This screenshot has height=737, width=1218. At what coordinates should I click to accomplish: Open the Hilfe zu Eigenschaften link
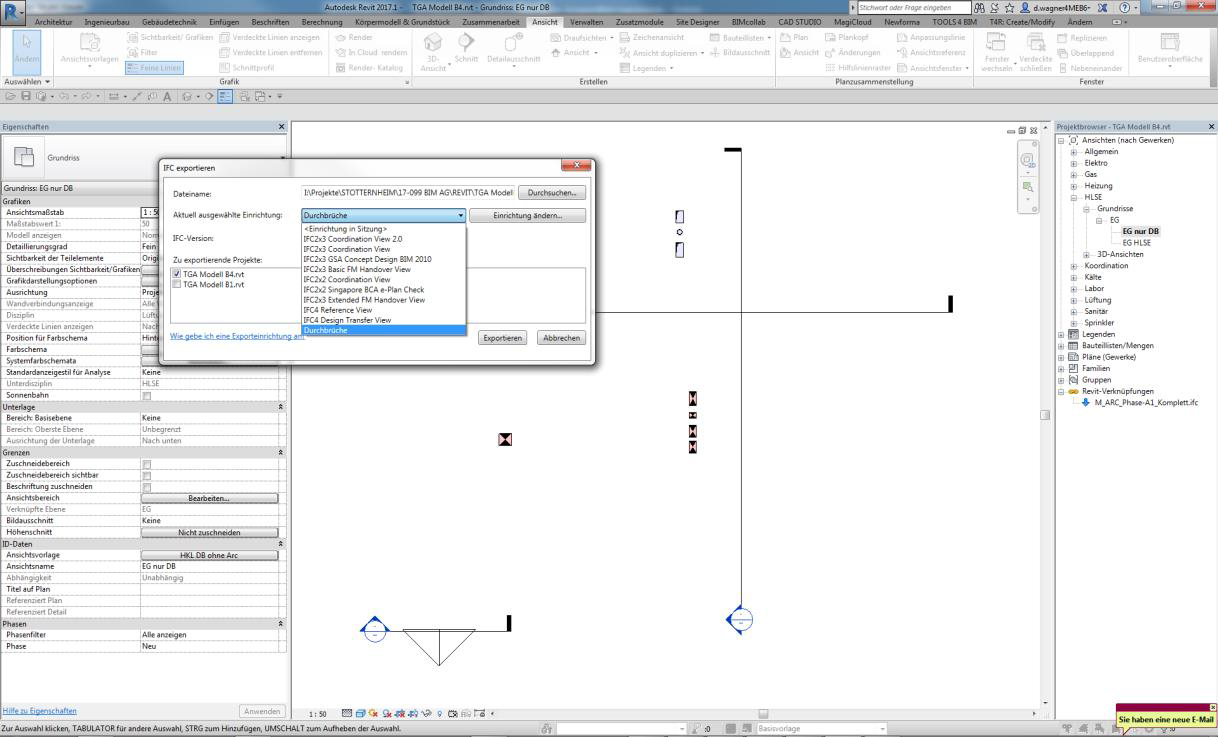pos(39,711)
